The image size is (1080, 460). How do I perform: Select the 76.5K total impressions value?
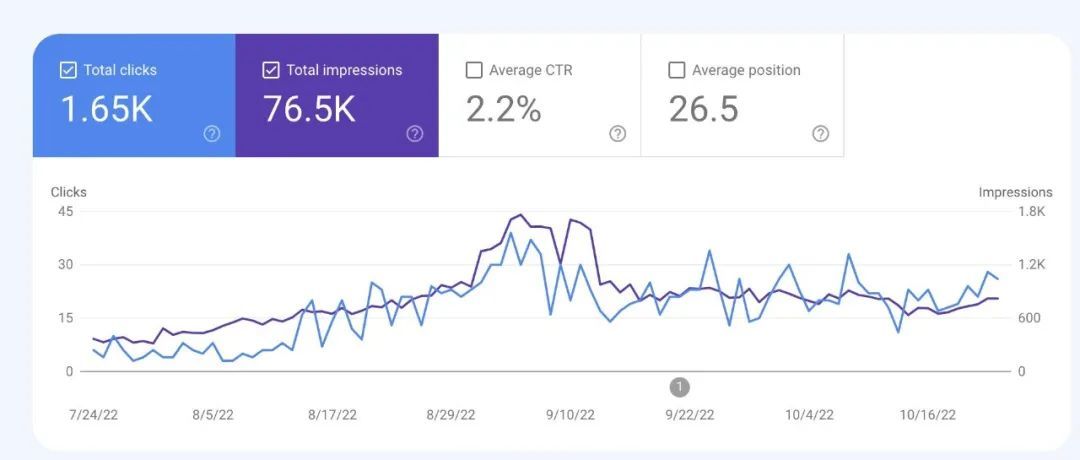pyautogui.click(x=309, y=110)
